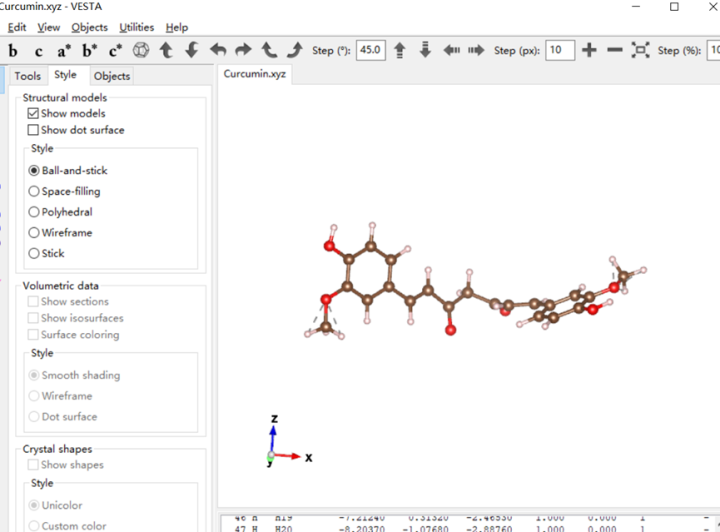Click the rotate upward arrow icon
Screen dimensions: 720x532
[166, 50]
